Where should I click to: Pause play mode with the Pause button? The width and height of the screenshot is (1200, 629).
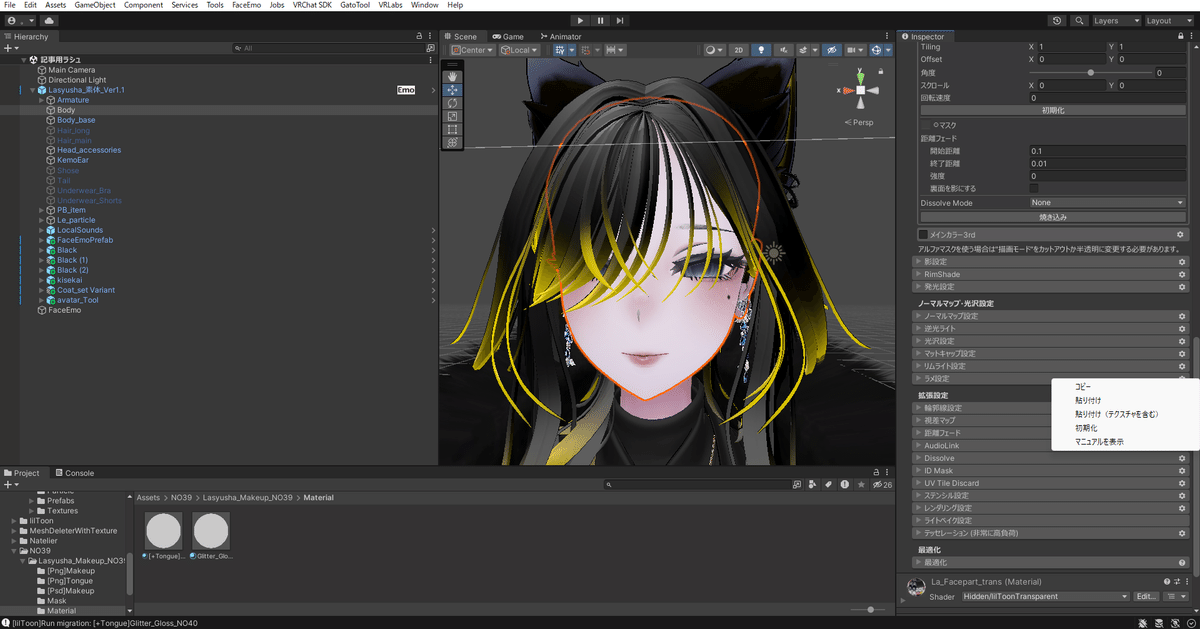tap(600, 20)
